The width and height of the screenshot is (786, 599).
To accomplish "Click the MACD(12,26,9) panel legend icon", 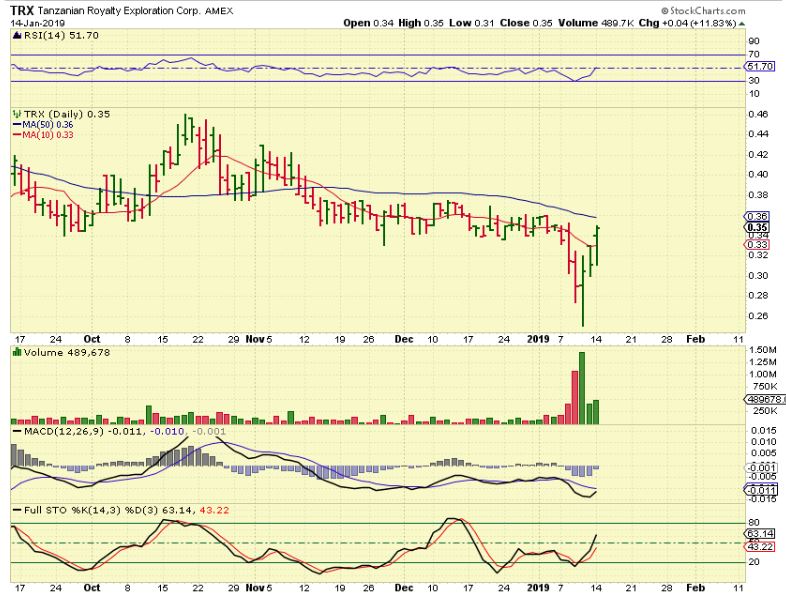I will [15, 430].
